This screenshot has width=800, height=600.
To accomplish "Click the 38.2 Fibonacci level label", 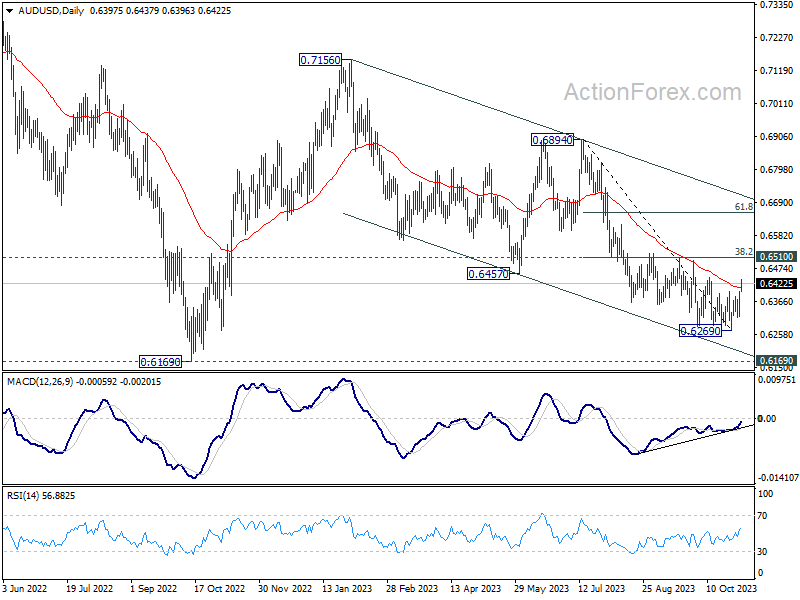I will (x=743, y=252).
